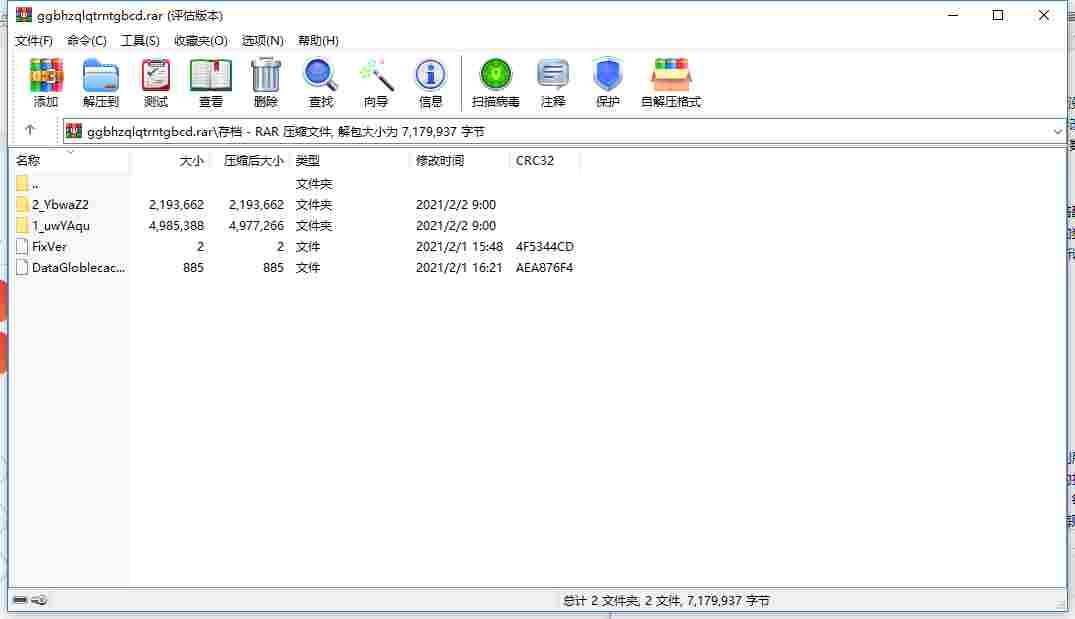Screen dimensions: 1075x619
Task: Select the DataGloblecac... file icon
Action: tap(22, 267)
